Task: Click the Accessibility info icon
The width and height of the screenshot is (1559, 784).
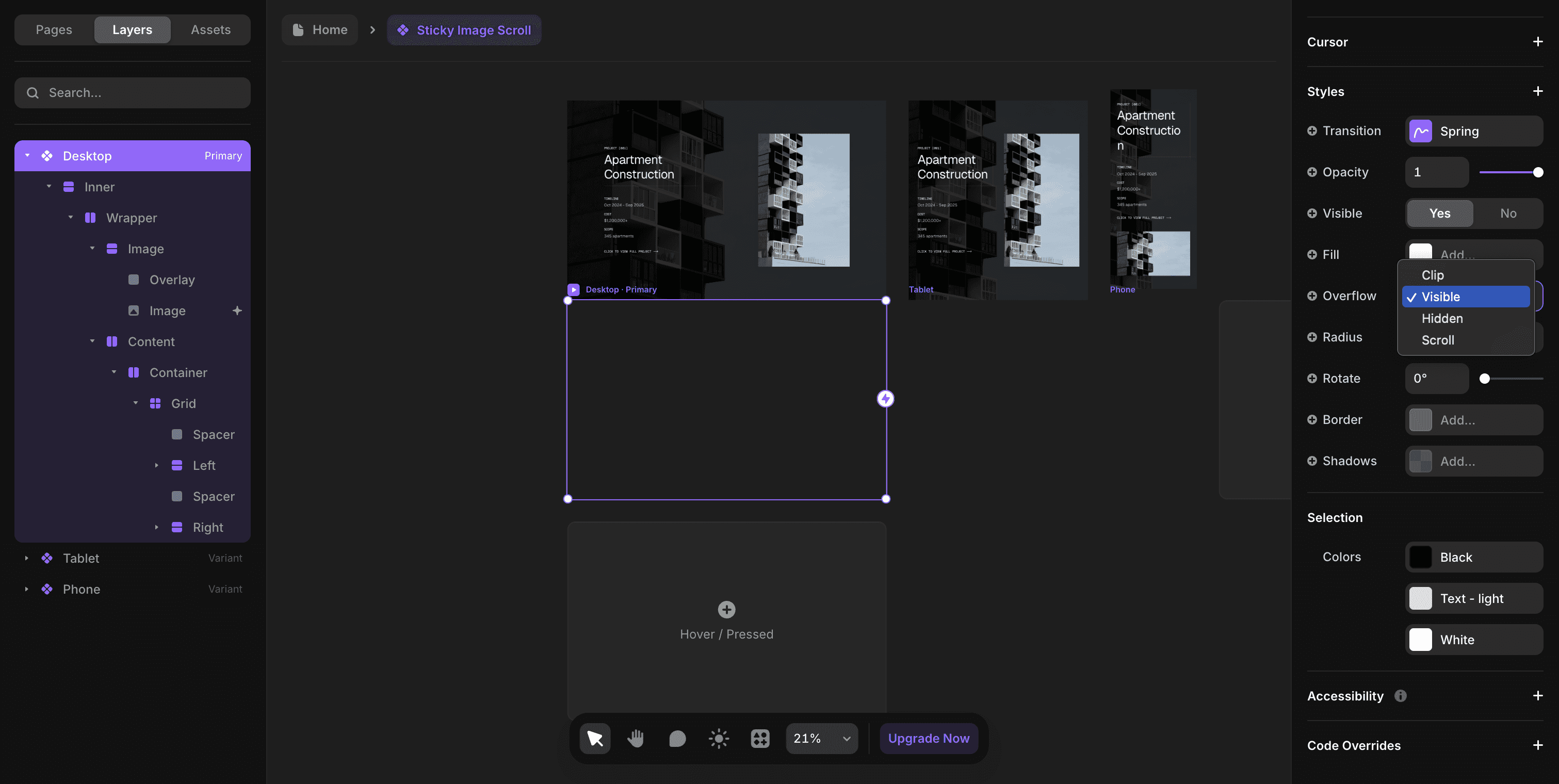Action: click(1401, 696)
